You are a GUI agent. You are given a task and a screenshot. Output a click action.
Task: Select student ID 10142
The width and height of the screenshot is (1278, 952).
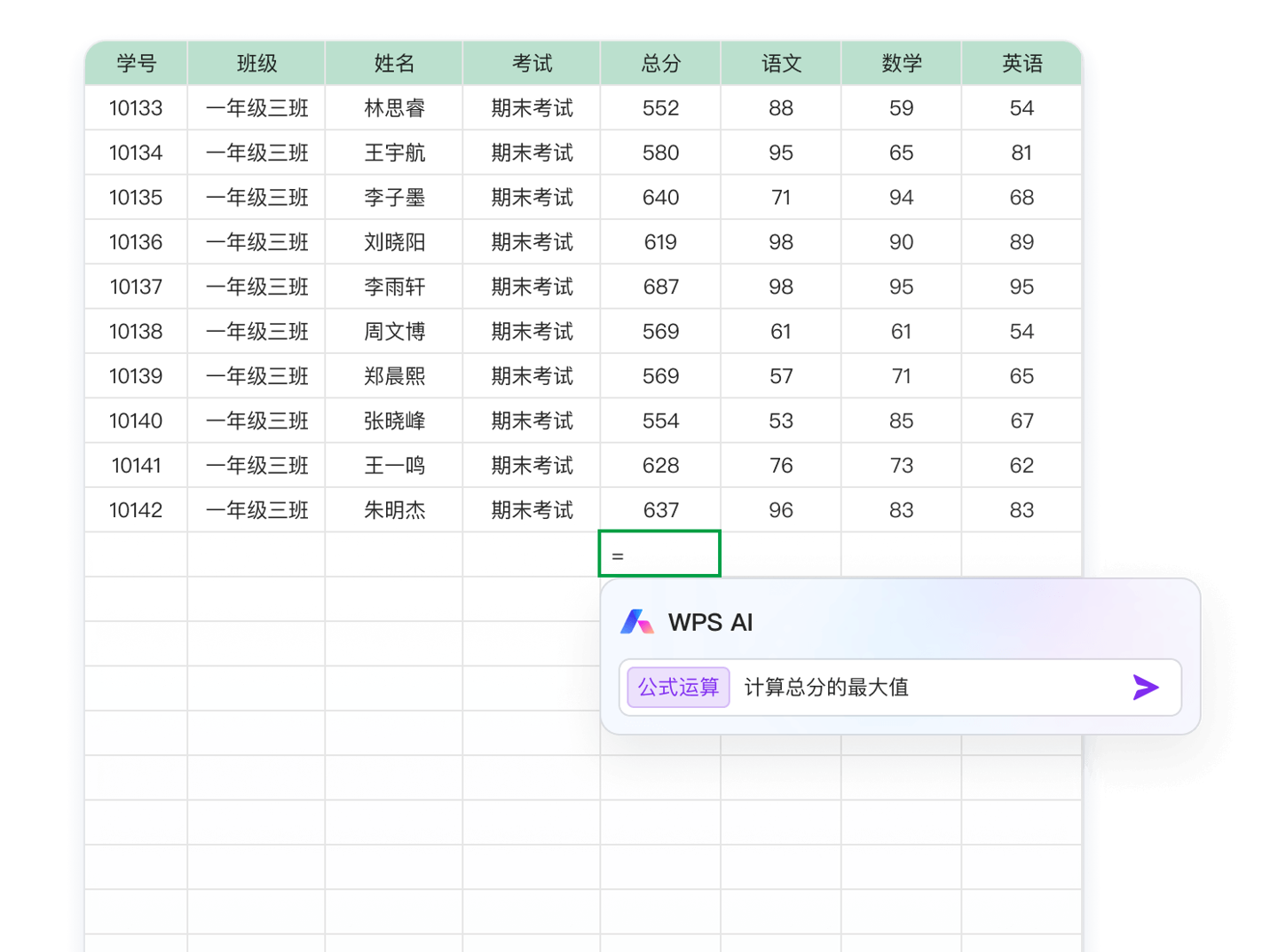(135, 509)
